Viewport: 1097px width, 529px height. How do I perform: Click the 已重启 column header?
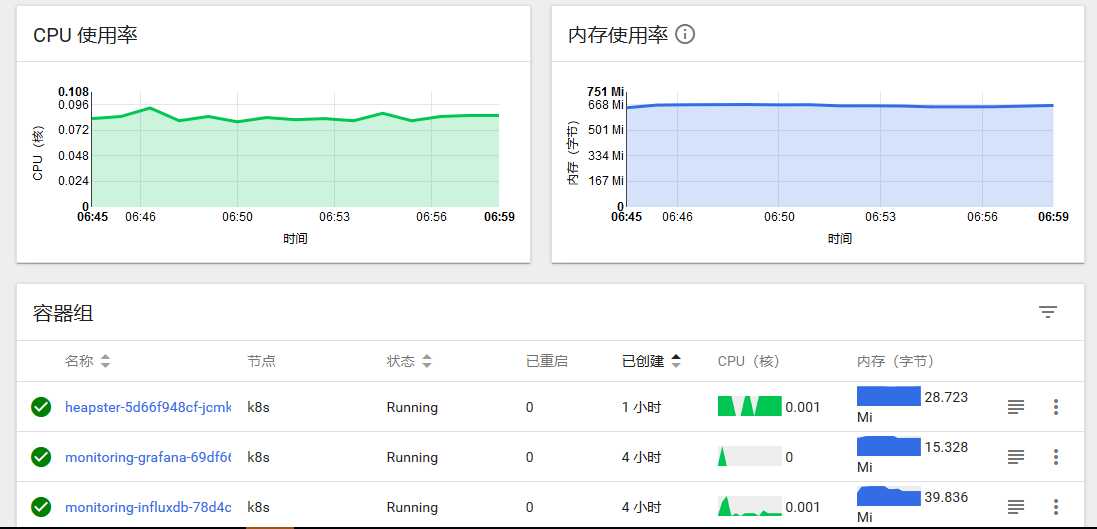click(546, 361)
